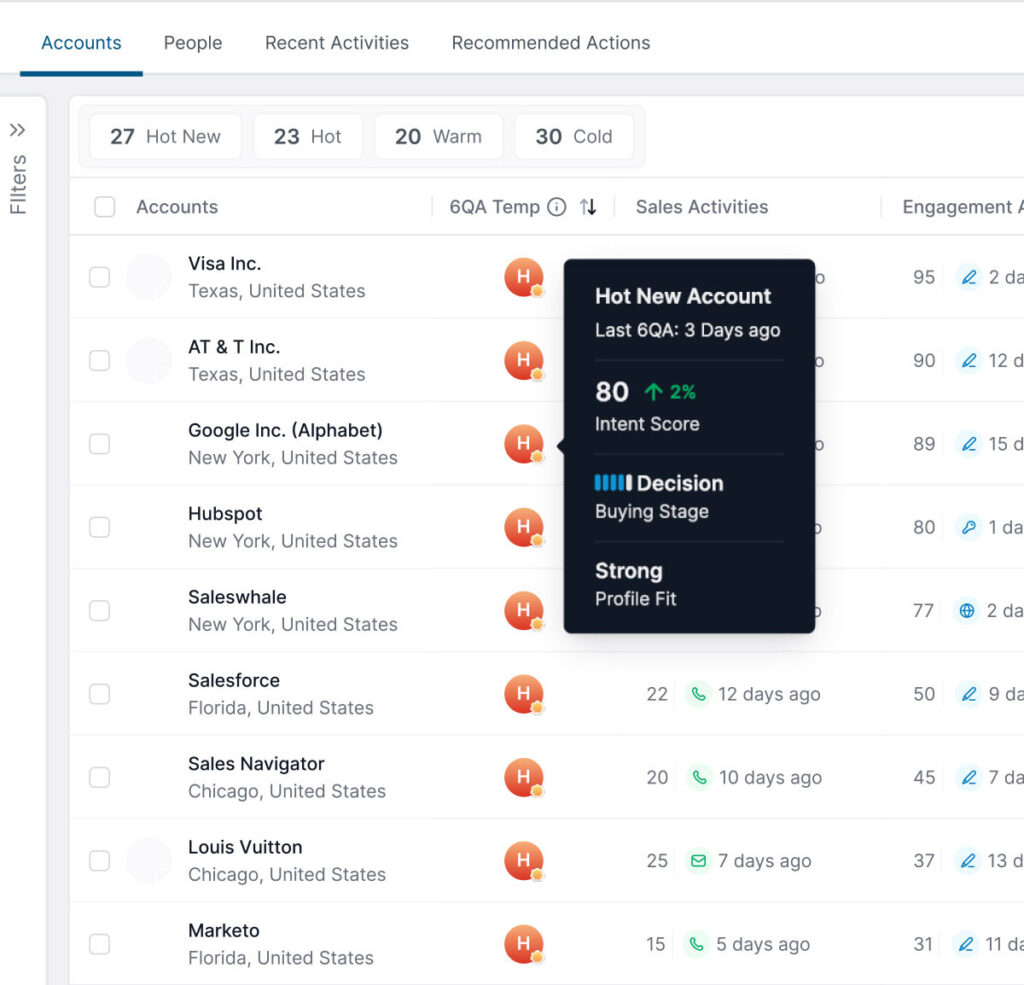The image size is (1024, 985).
Task: Expand the Filters side panel
Action: [18, 130]
